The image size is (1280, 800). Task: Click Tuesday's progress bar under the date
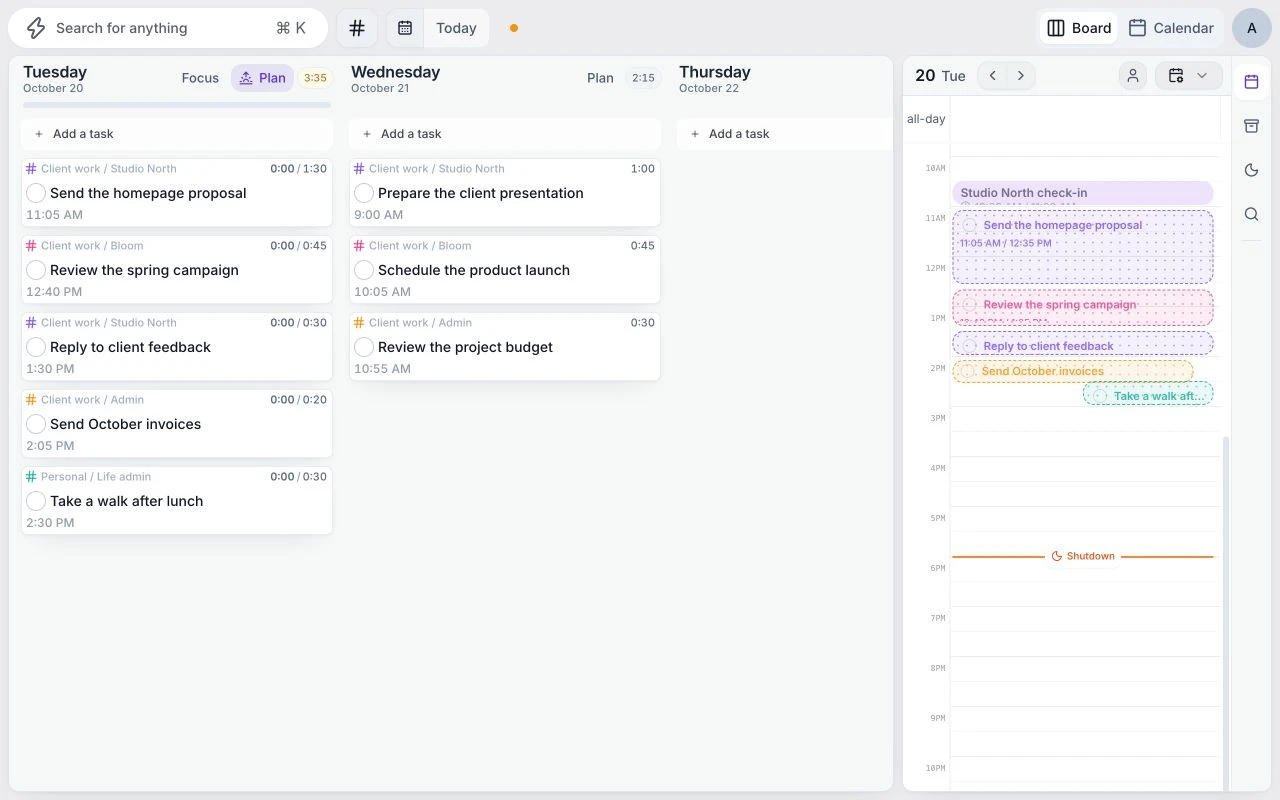click(177, 104)
